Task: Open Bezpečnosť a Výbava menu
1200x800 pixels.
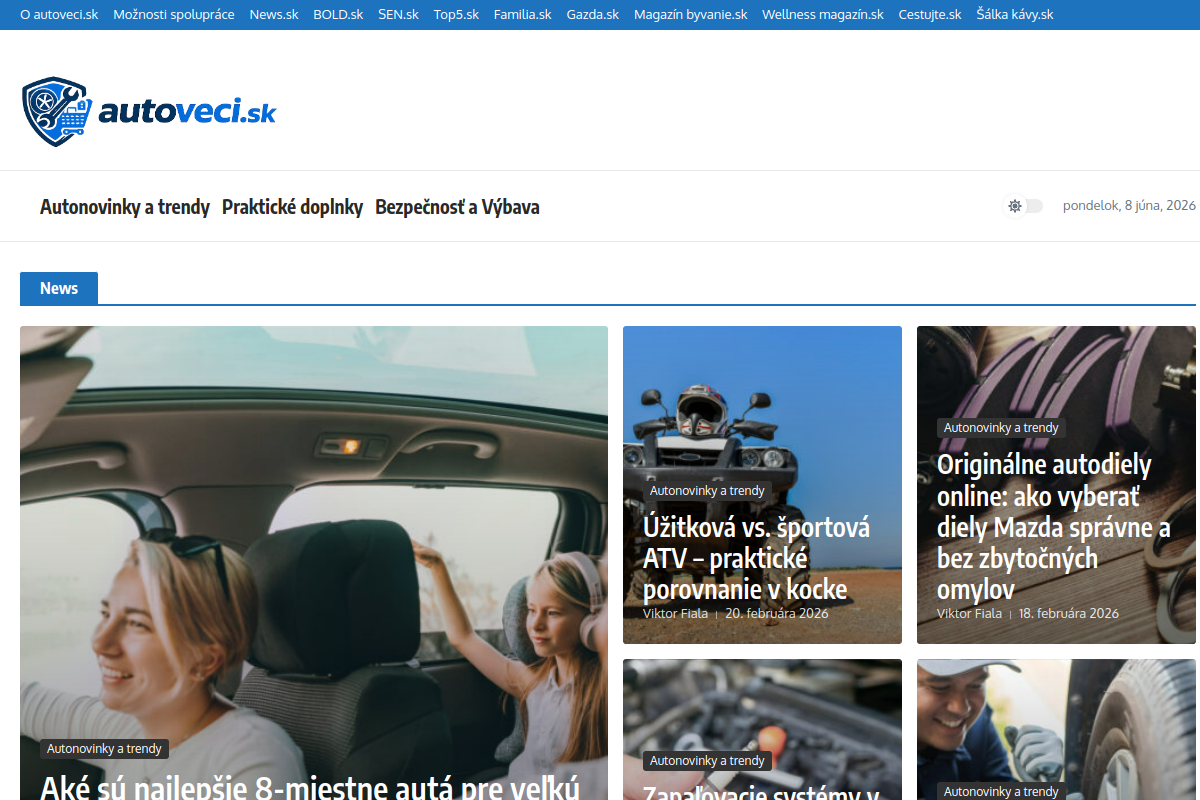Action: point(457,207)
